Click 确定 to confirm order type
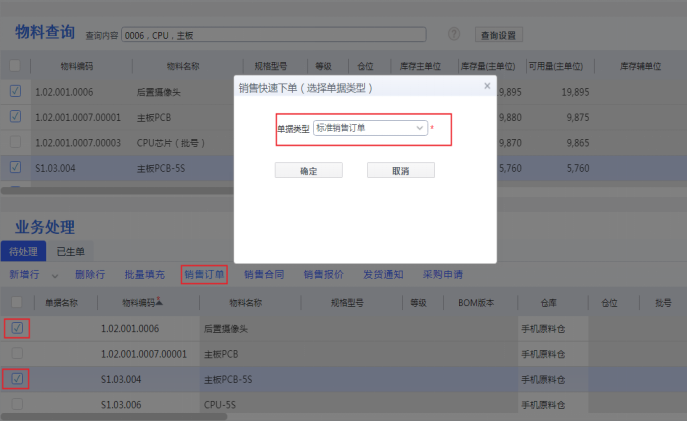The image size is (687, 422). [309, 171]
